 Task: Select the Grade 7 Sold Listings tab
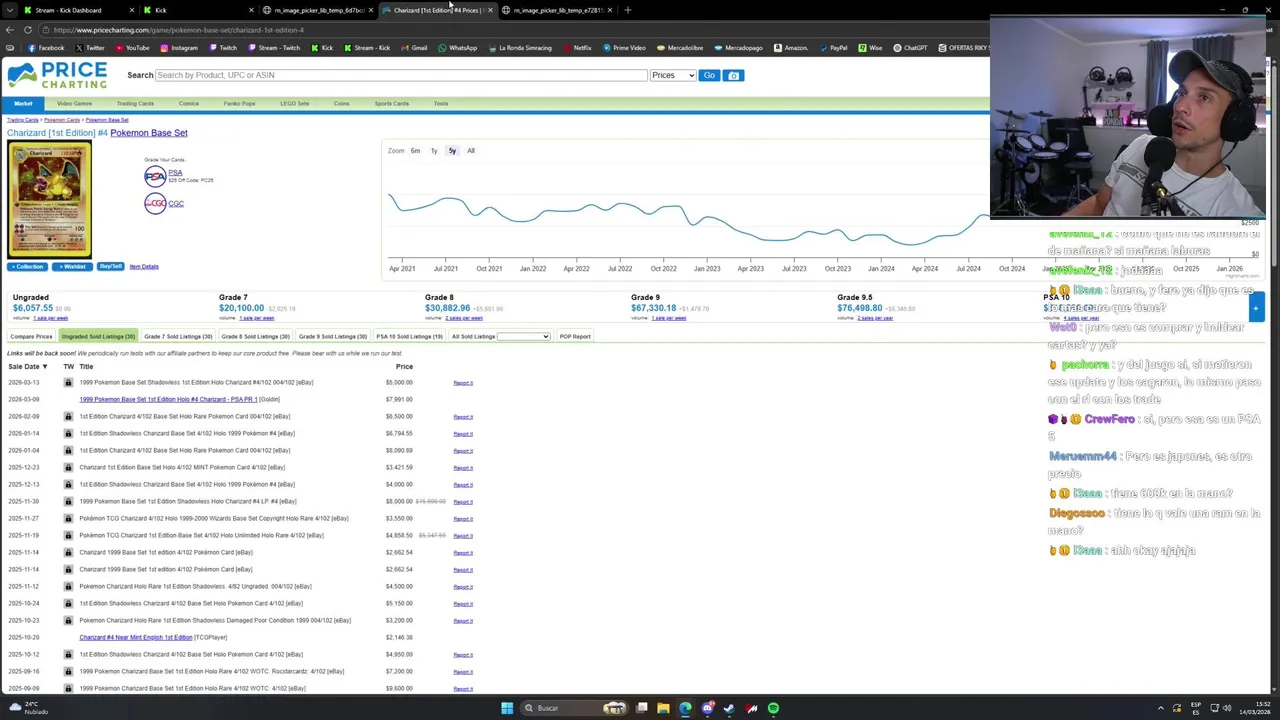pos(178,337)
